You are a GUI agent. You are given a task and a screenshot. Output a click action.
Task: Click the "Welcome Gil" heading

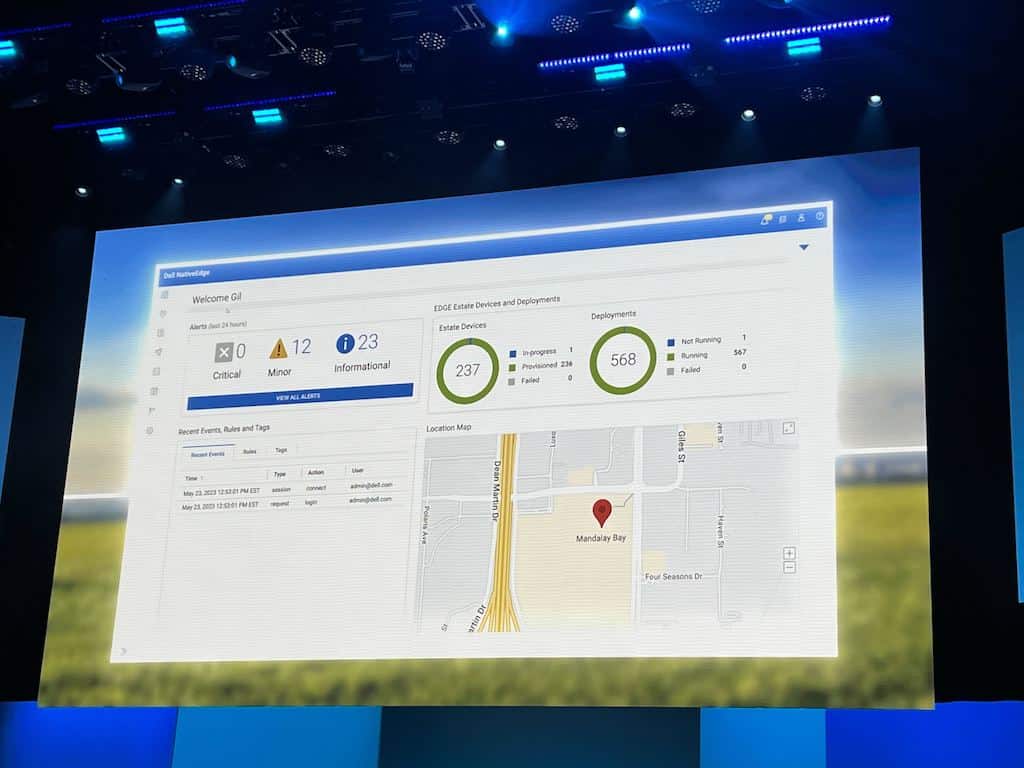tap(217, 298)
